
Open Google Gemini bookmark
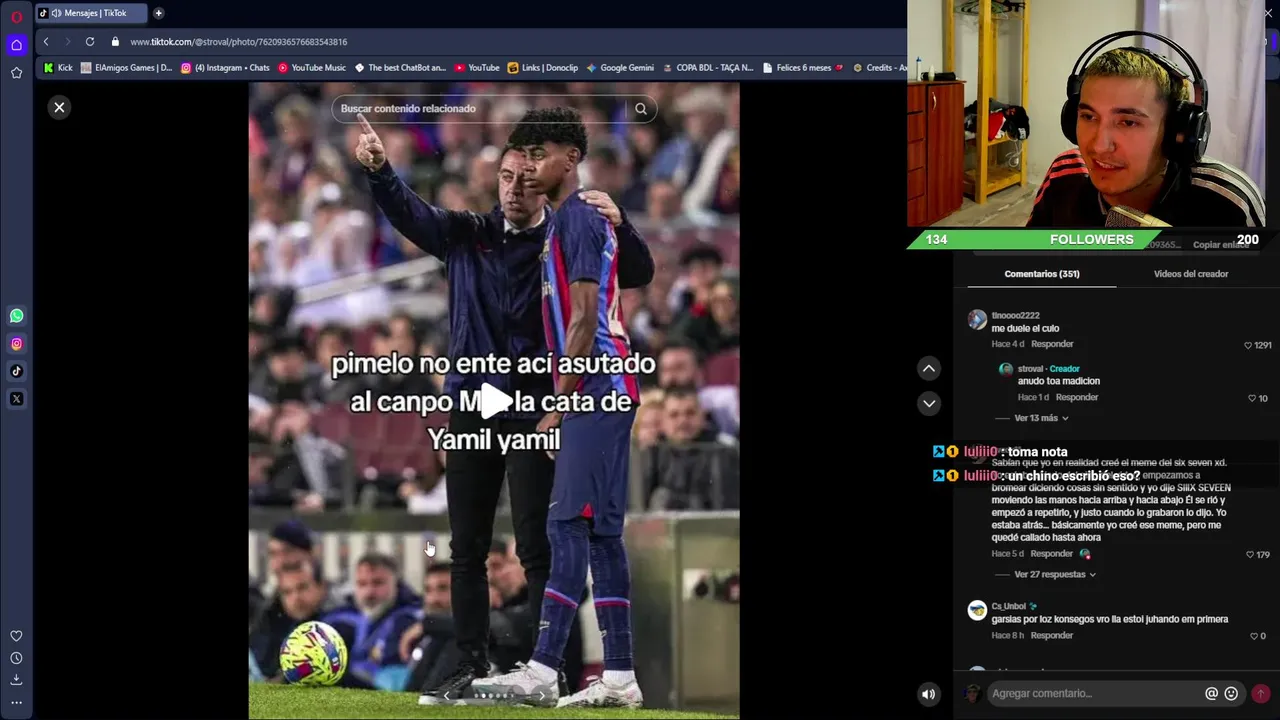pos(620,68)
